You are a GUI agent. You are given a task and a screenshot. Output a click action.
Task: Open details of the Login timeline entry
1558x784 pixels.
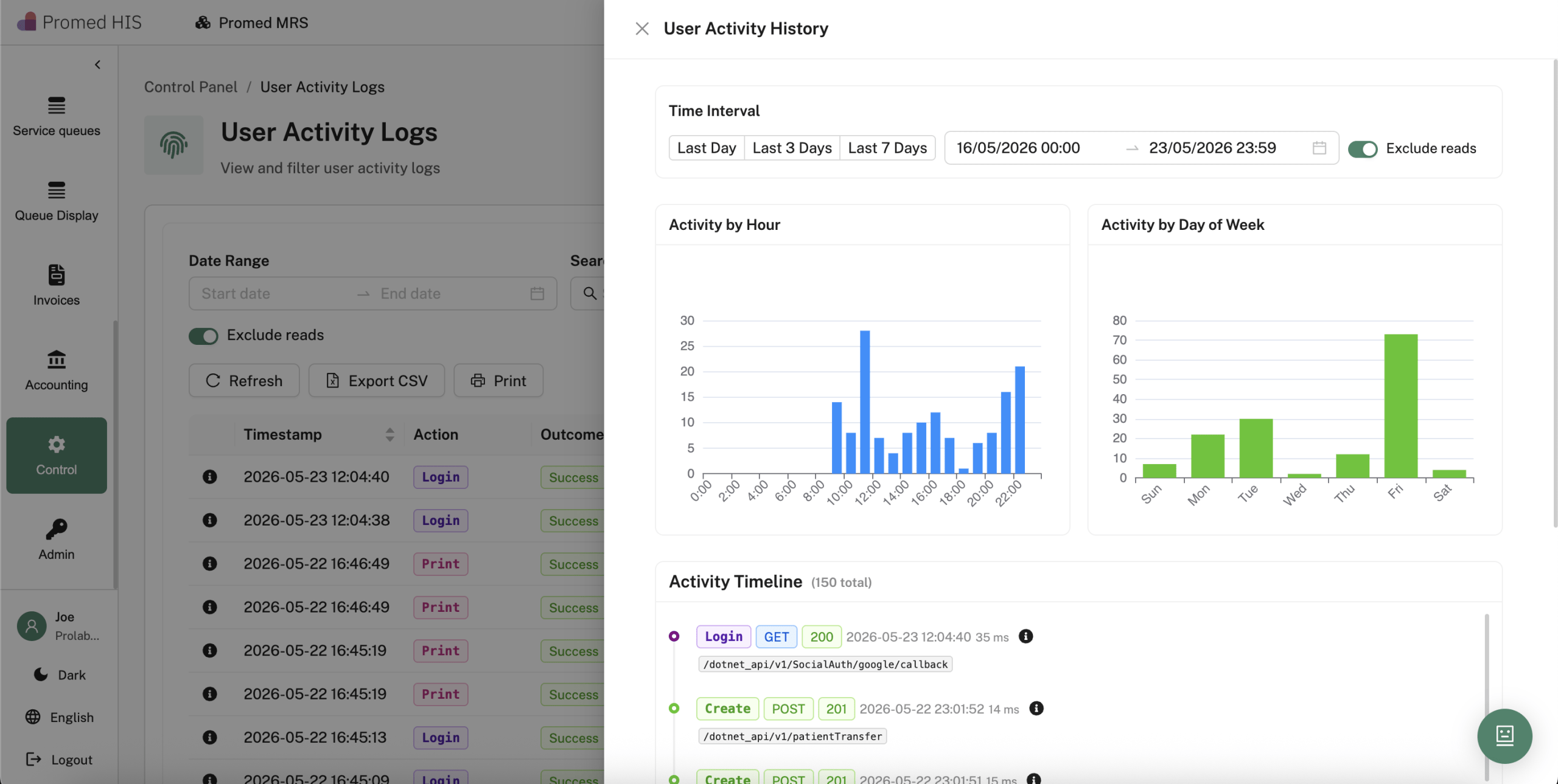pos(1025,636)
